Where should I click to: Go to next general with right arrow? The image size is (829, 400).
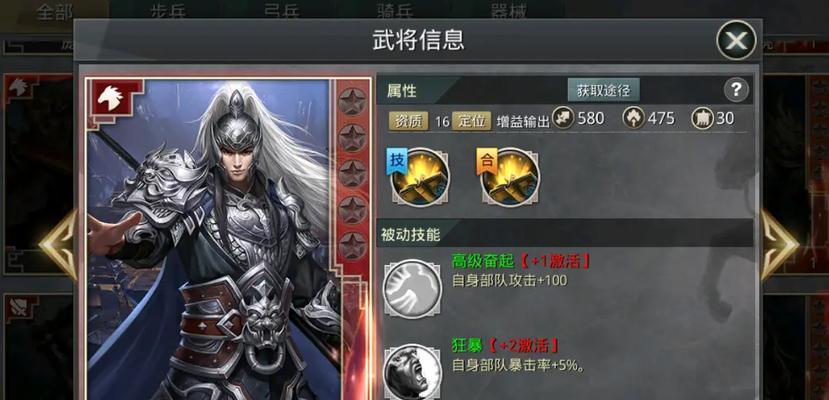pos(780,244)
